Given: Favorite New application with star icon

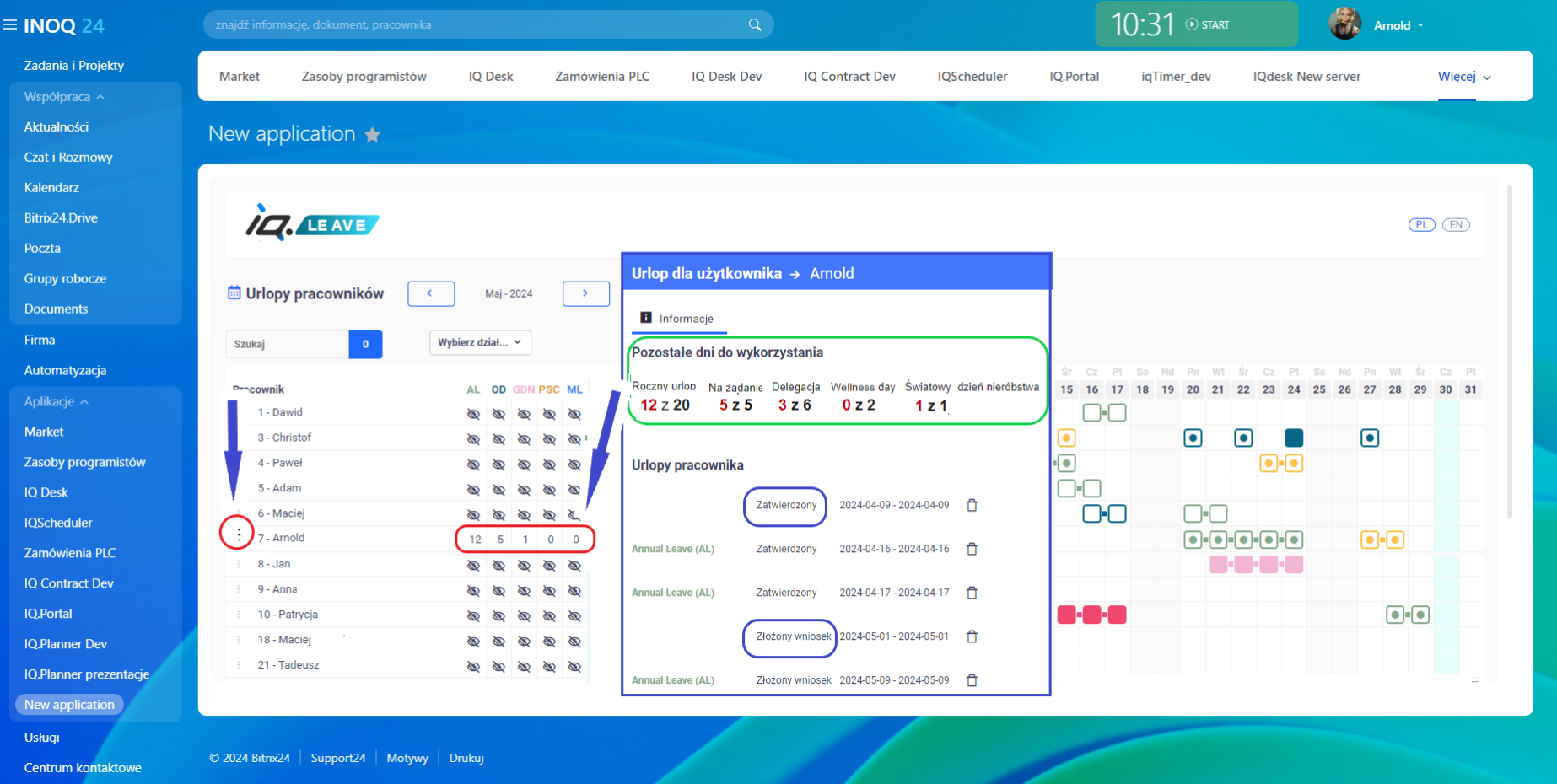Looking at the screenshot, I should [372, 135].
